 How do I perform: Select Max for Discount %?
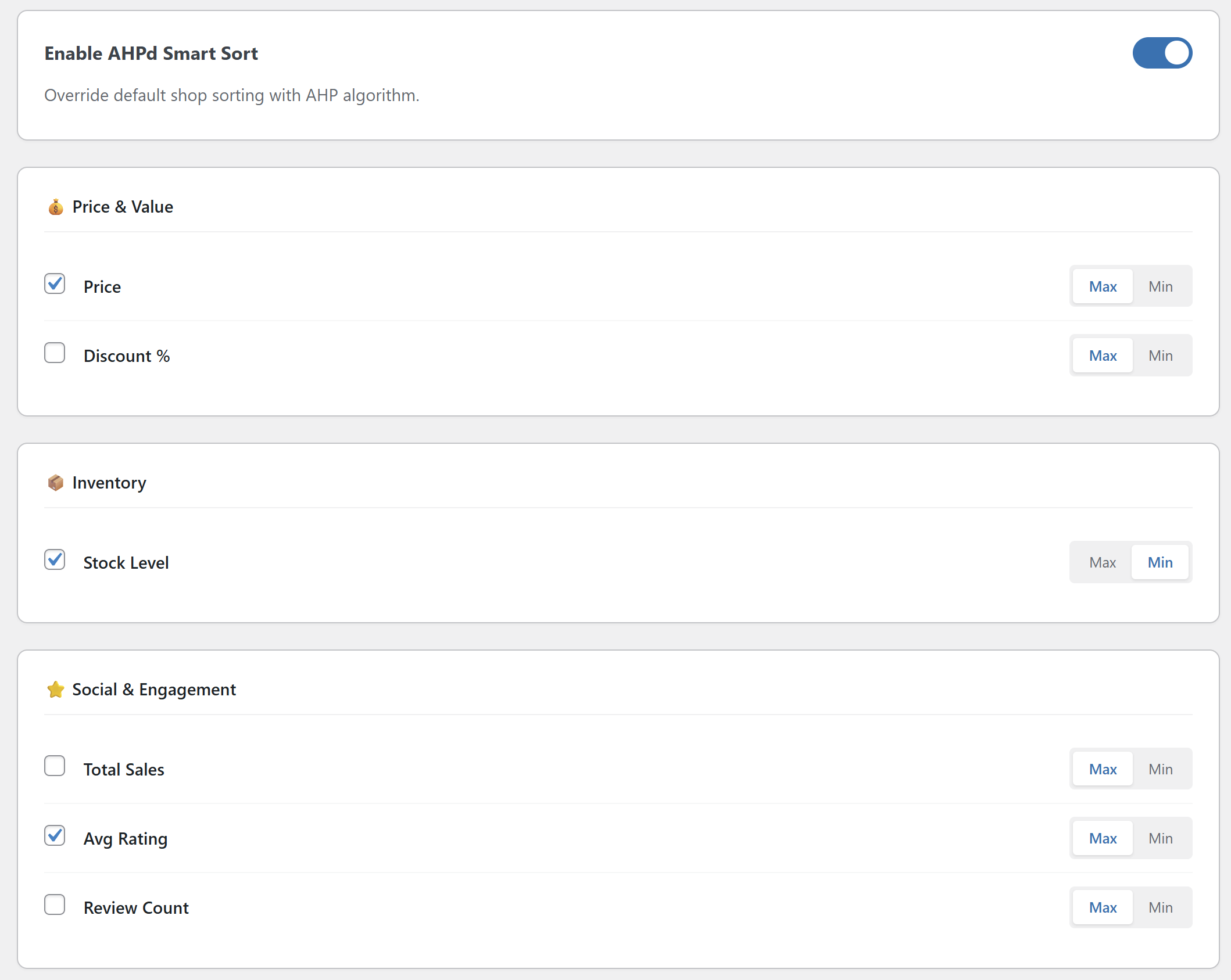1102,355
